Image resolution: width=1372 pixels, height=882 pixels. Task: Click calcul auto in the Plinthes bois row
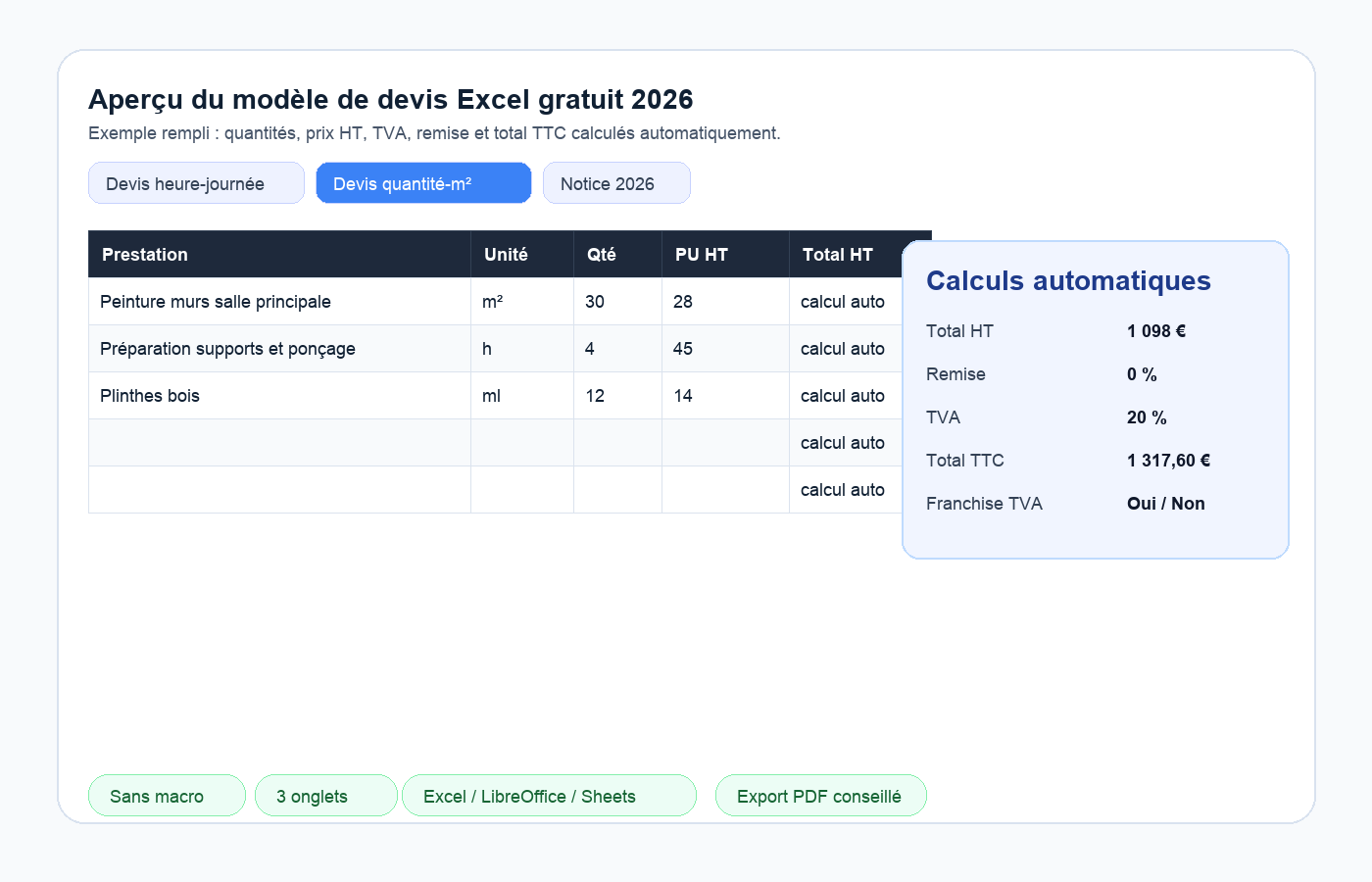click(846, 396)
